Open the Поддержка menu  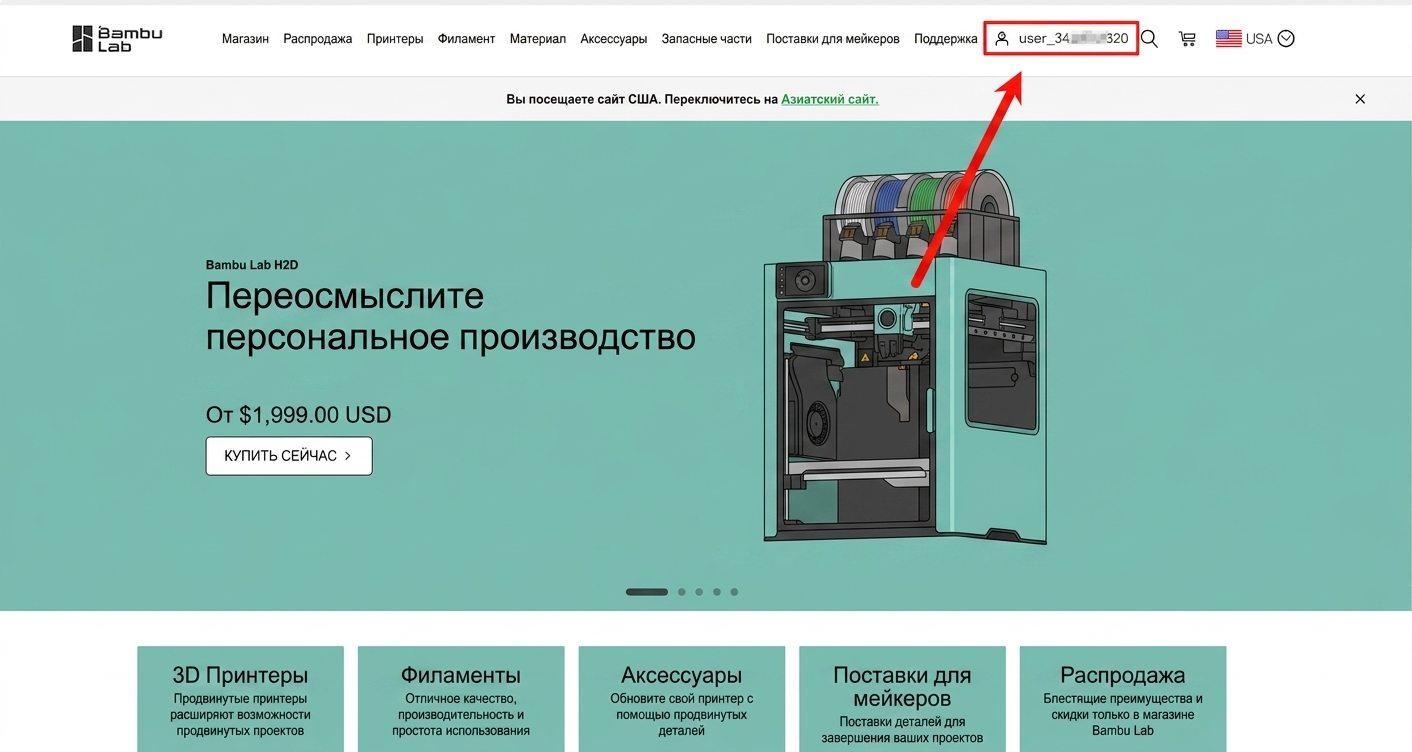click(x=946, y=39)
